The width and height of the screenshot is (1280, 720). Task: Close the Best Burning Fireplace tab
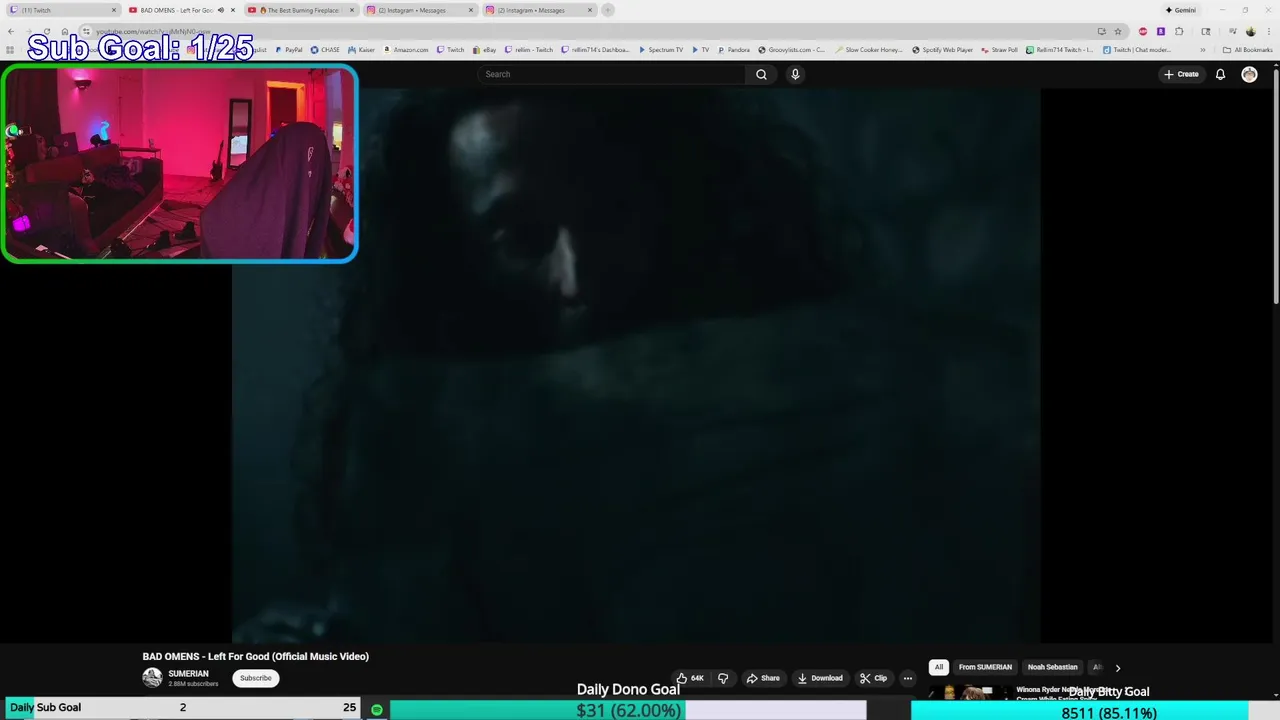point(351,10)
